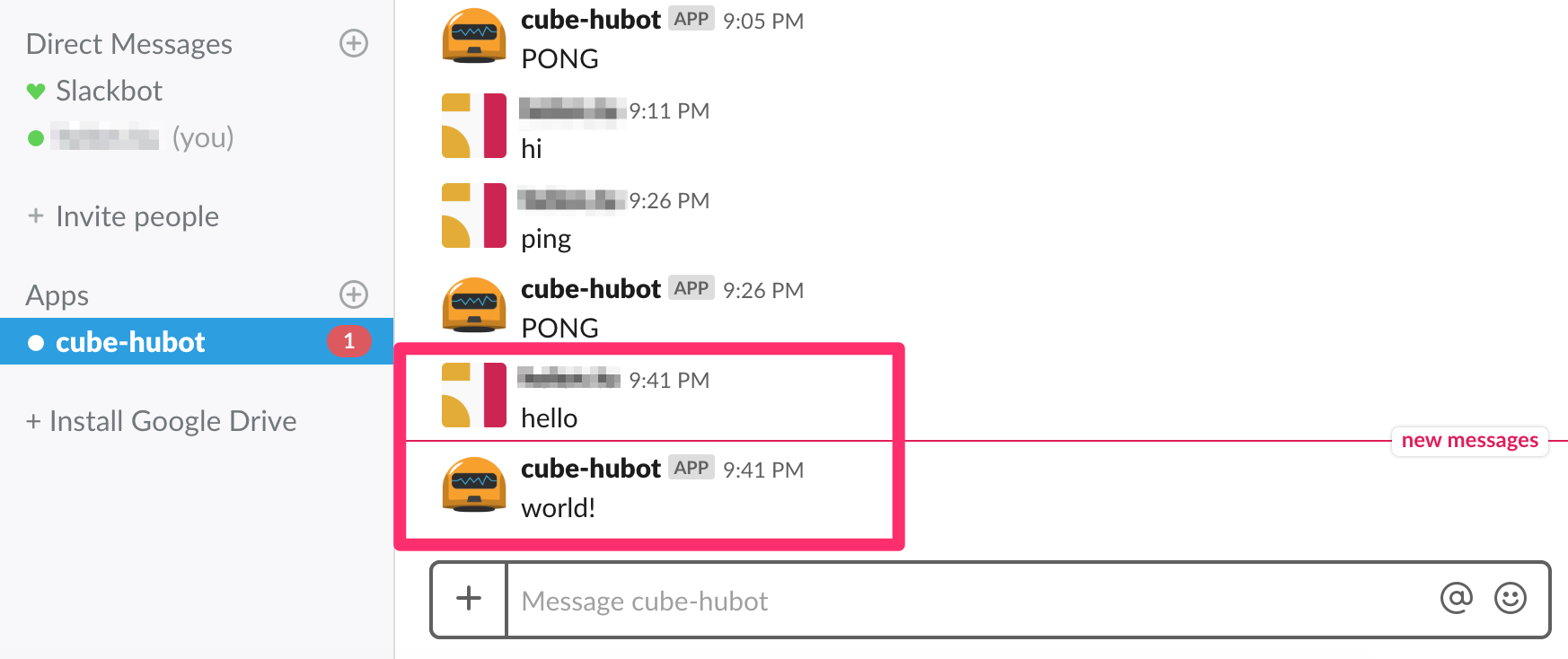Click the 9:41 PM timestamp on hello
This screenshot has height=659, width=1568.
(x=669, y=381)
